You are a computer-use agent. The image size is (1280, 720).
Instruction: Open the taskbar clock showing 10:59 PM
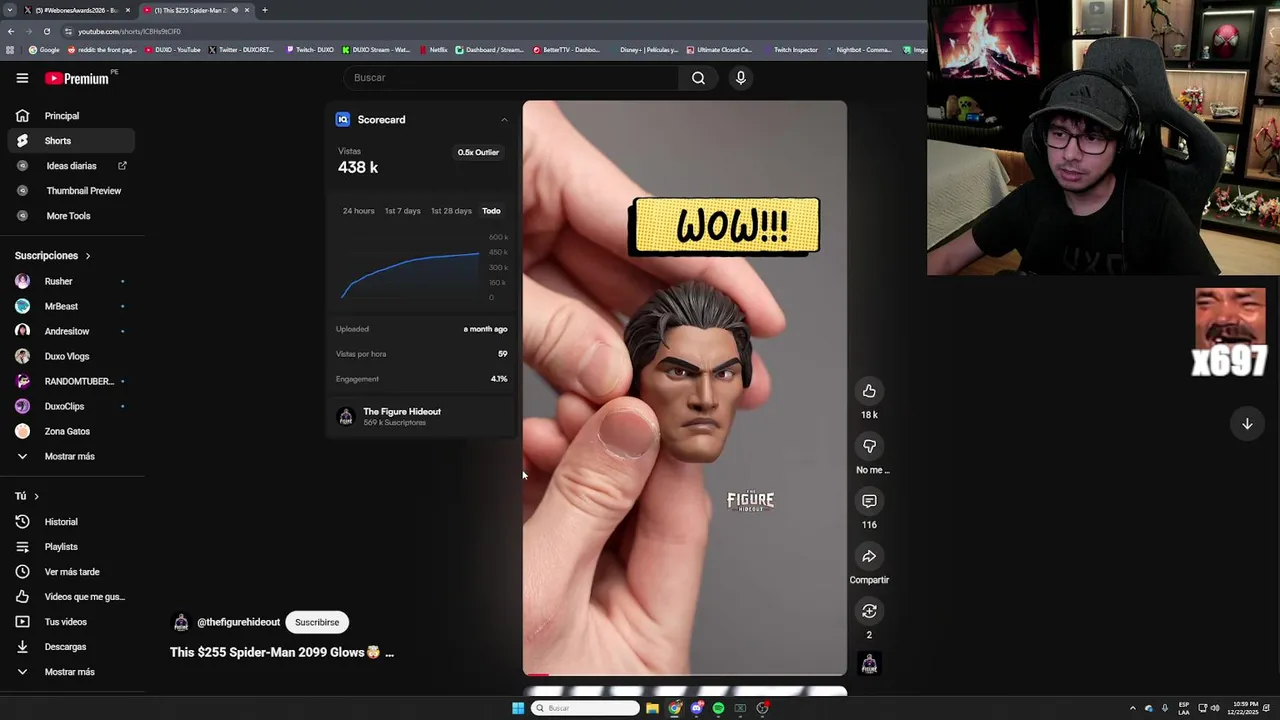[x=1245, y=708]
